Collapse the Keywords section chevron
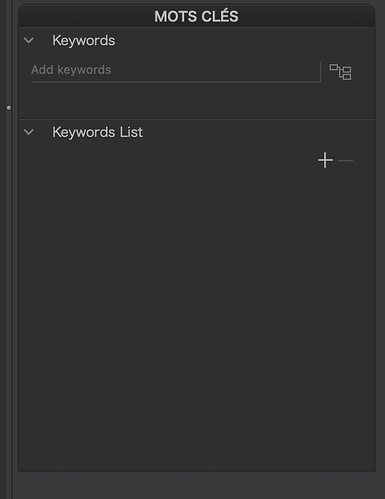This screenshot has width=385, height=499. pyautogui.click(x=29, y=41)
